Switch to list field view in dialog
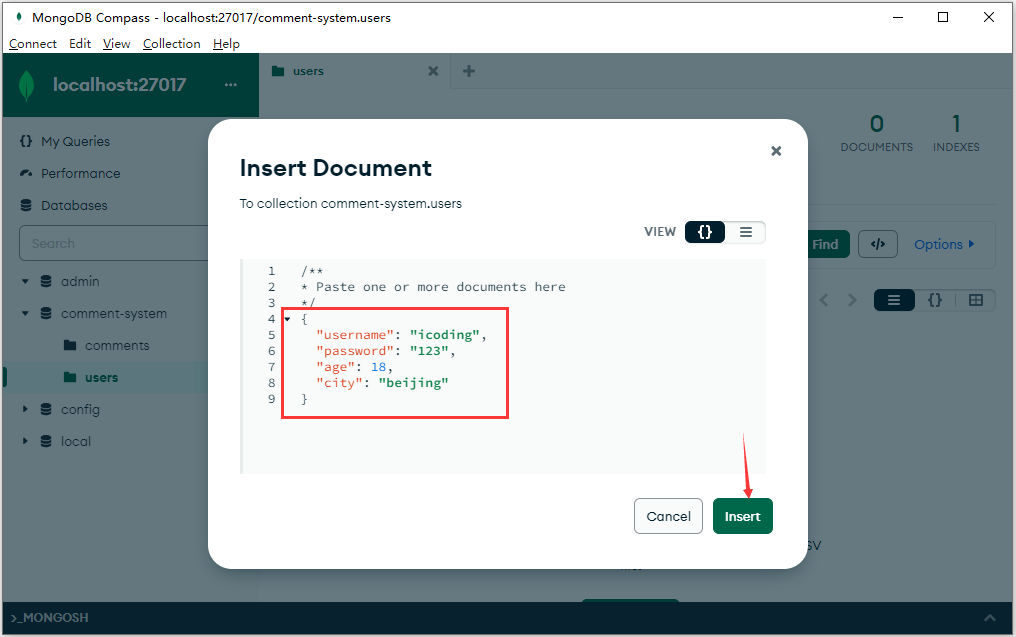The width and height of the screenshot is (1016, 637). point(746,232)
